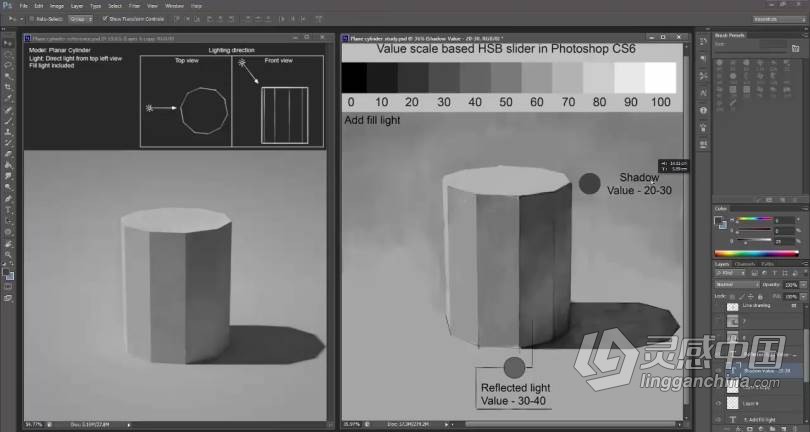
Task: Select the Lasso tool
Action: click(8, 65)
